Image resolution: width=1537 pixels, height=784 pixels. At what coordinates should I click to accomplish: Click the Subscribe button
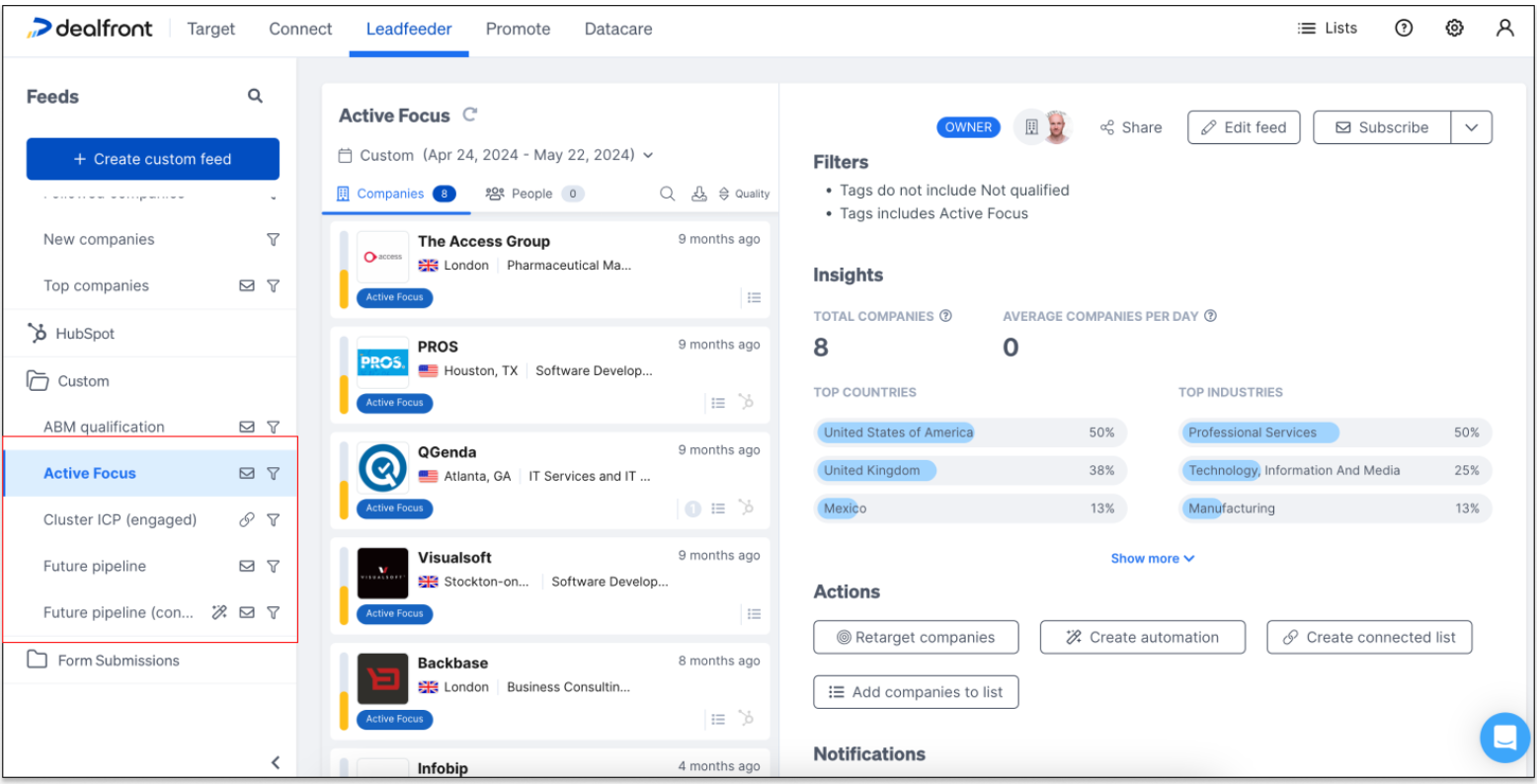point(1382,127)
